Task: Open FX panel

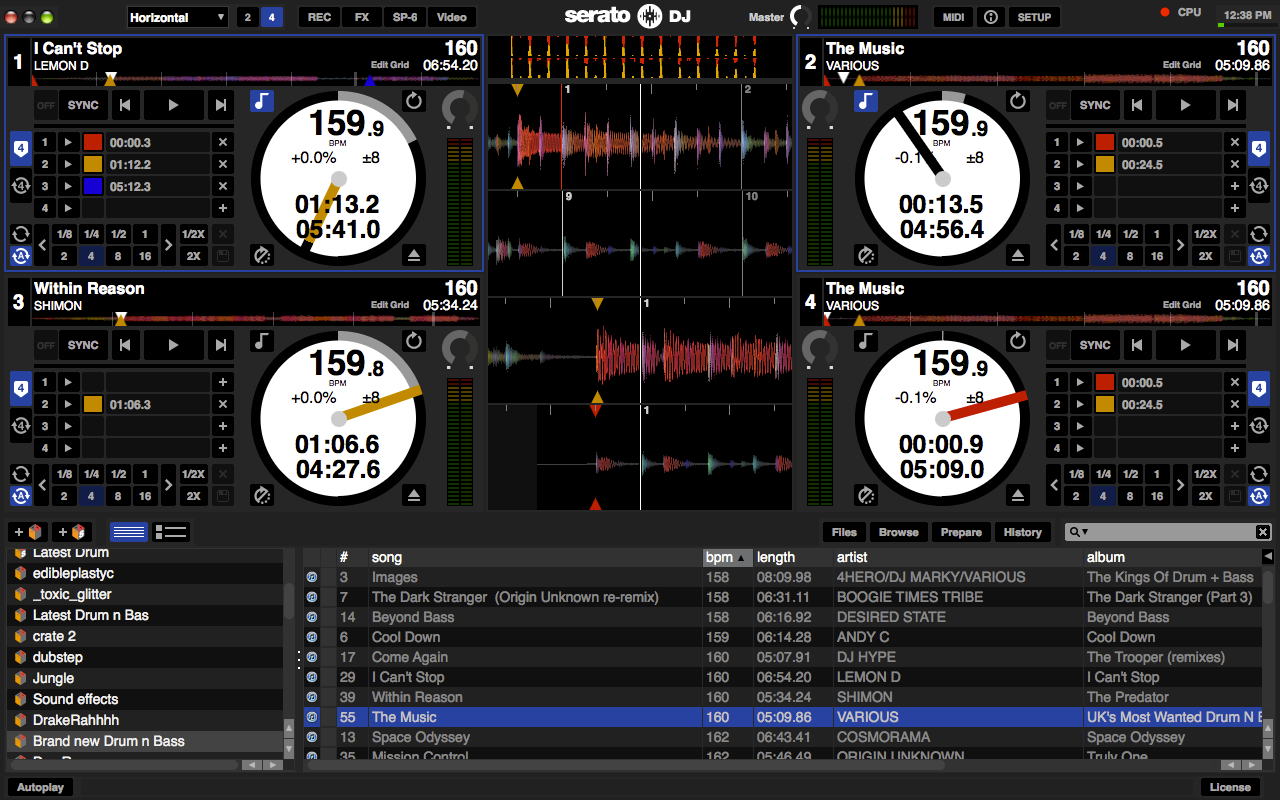Action: click(x=362, y=17)
